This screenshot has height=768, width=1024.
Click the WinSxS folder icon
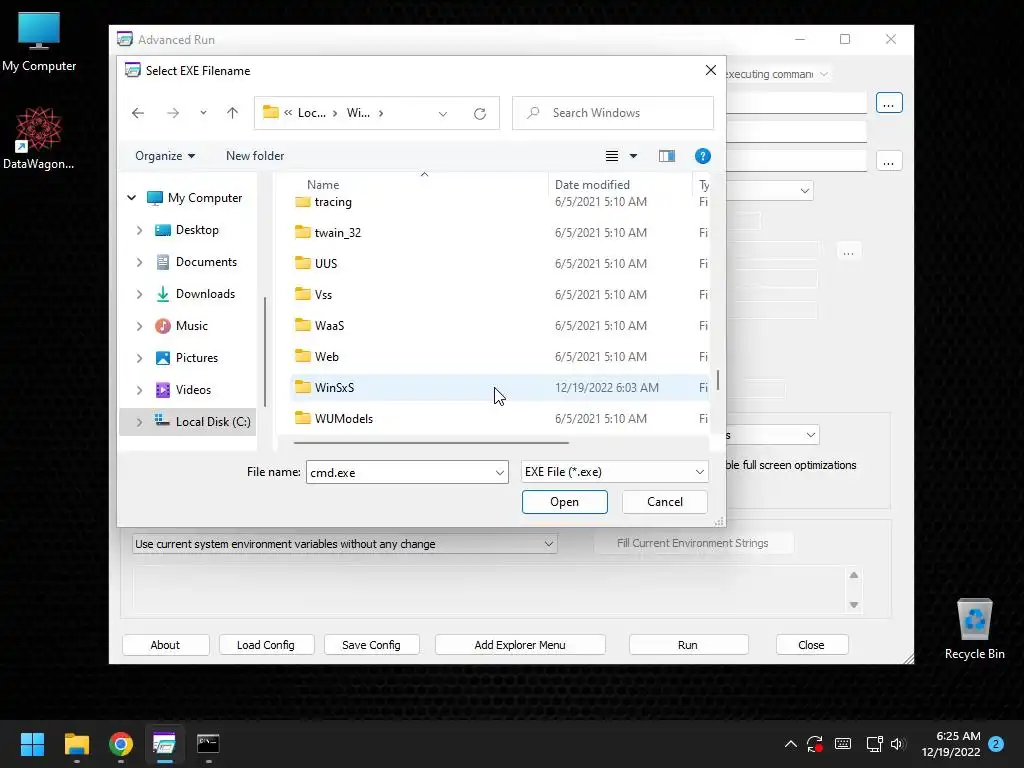click(302, 387)
